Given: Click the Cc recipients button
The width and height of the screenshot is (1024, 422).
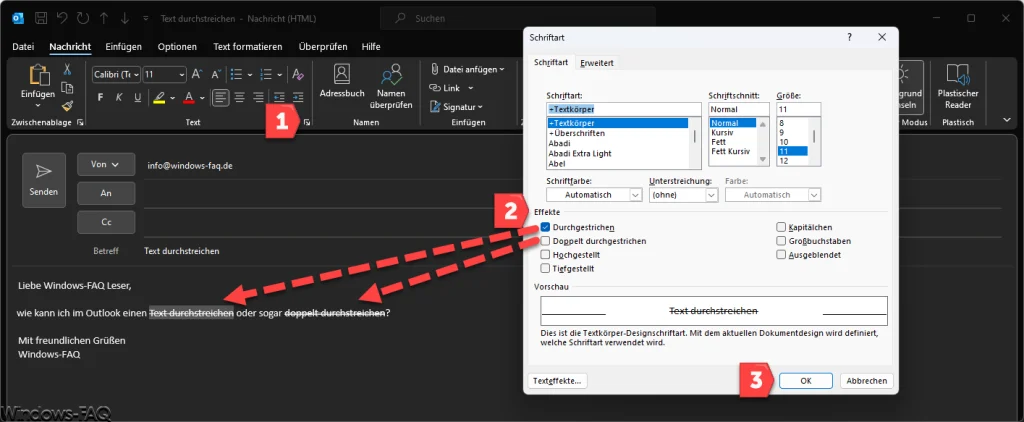Looking at the screenshot, I should [106, 222].
